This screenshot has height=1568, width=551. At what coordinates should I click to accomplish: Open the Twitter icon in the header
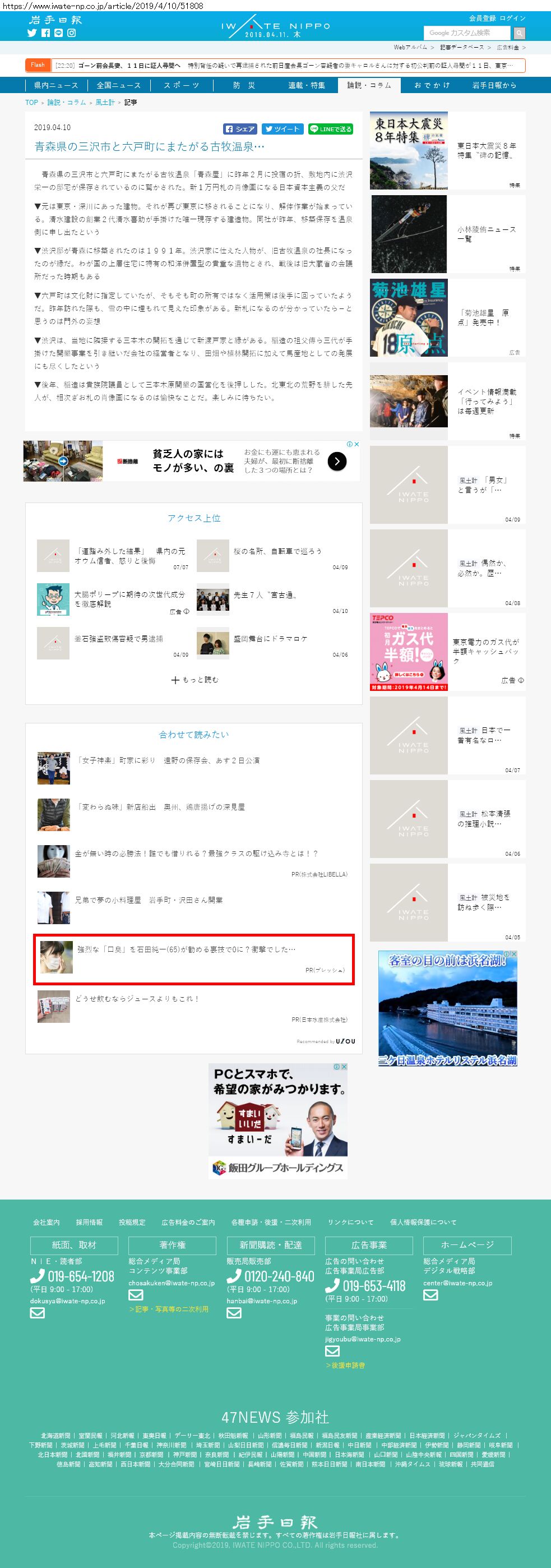(x=33, y=33)
